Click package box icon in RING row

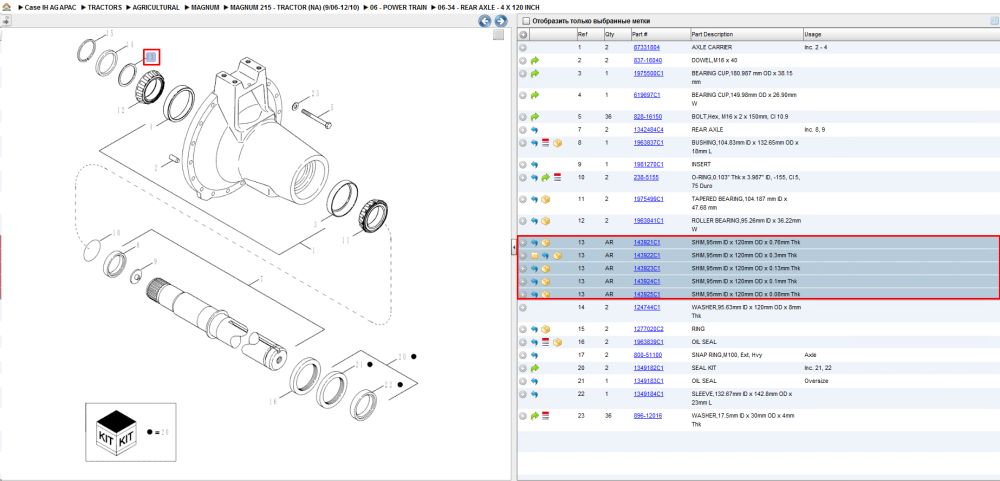(x=546, y=329)
